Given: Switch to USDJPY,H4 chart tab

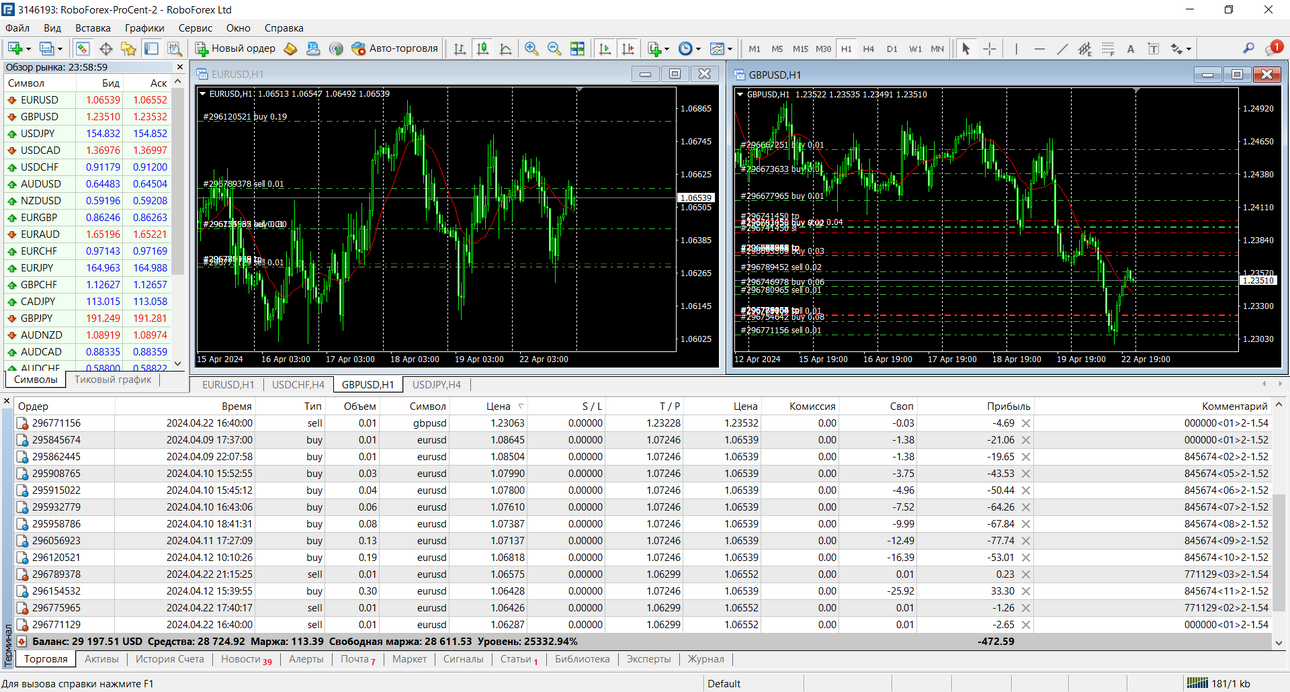Looking at the screenshot, I should [x=437, y=384].
